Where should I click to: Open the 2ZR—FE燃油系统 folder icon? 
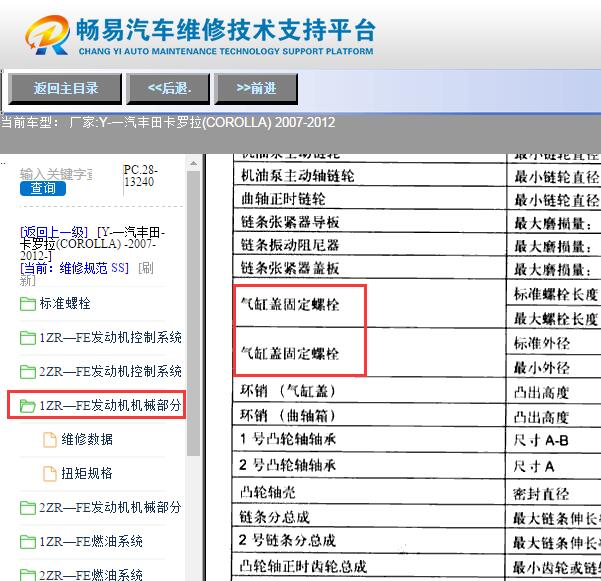pyautogui.click(x=28, y=575)
